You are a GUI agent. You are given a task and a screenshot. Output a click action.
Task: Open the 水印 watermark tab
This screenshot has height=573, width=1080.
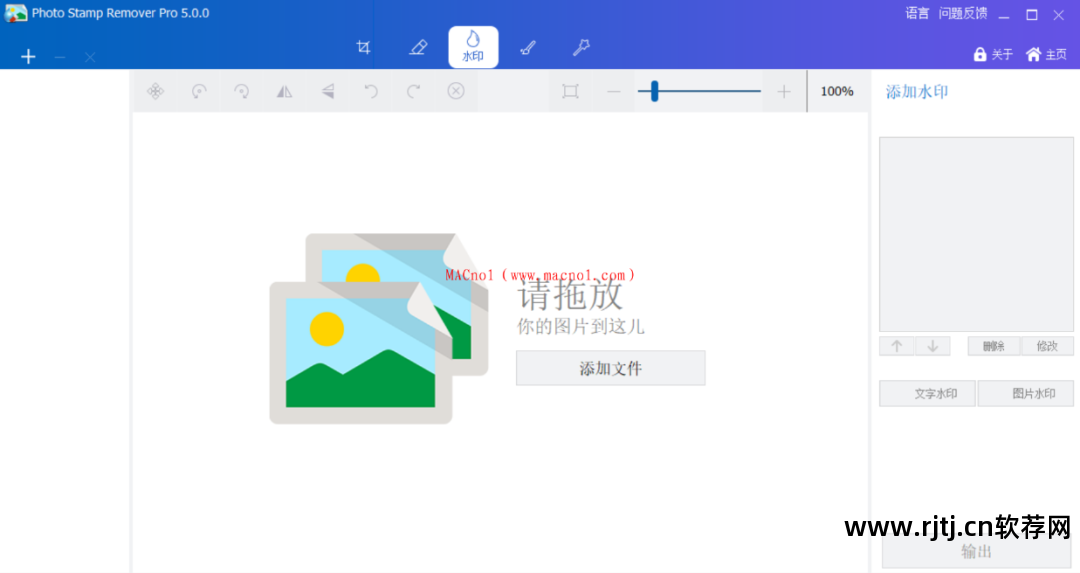coord(473,47)
